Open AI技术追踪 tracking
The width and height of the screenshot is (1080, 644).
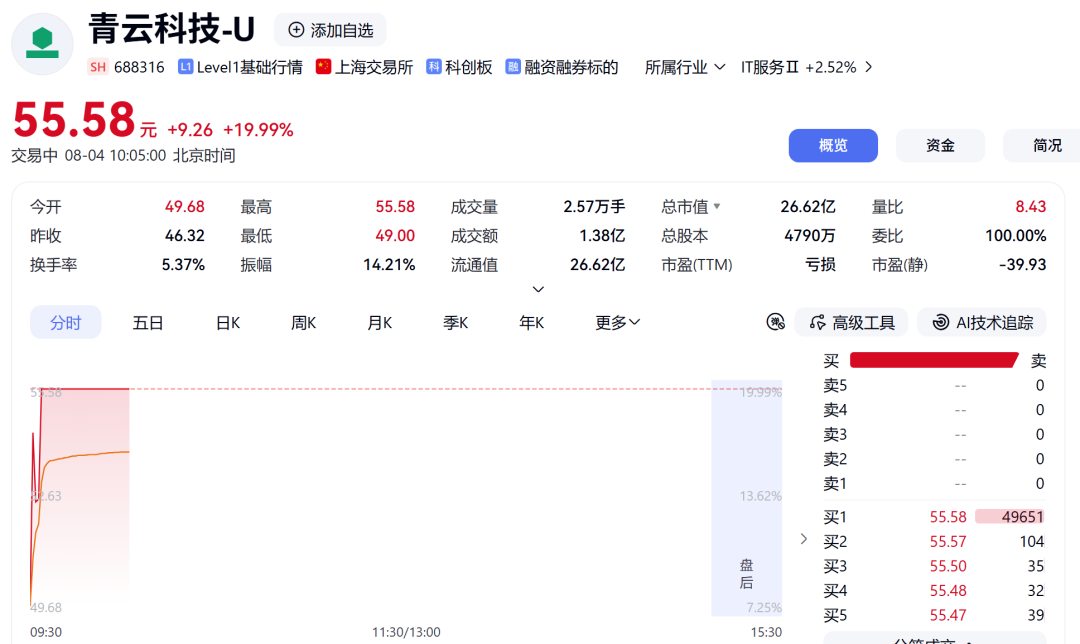pos(982,322)
